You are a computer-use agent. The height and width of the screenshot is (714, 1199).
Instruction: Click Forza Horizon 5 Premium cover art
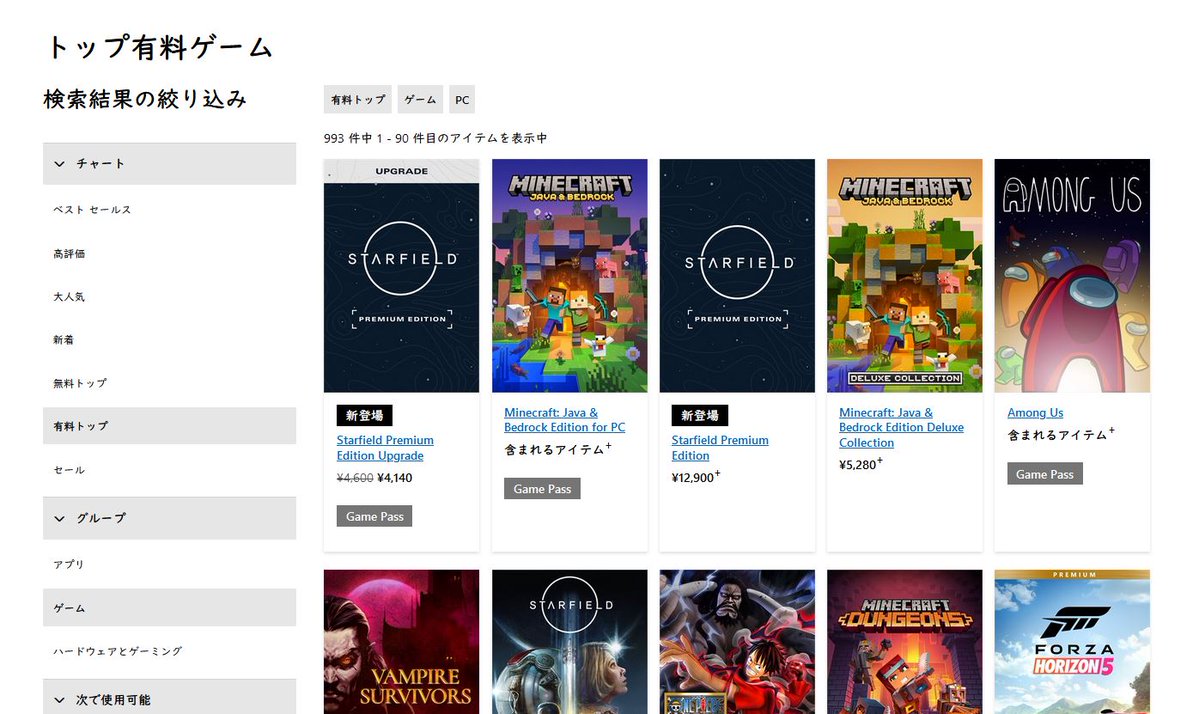pos(1072,642)
